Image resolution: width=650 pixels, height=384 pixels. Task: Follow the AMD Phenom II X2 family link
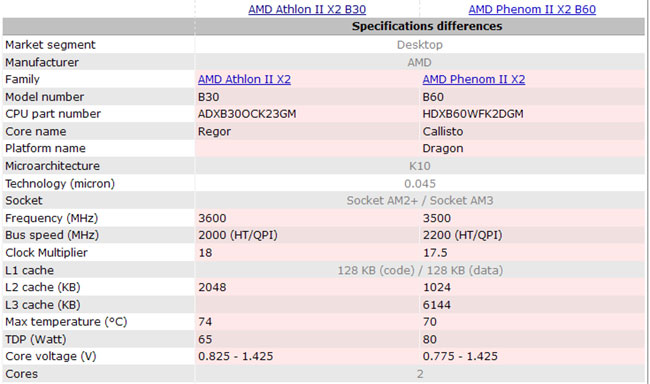[x=474, y=79]
